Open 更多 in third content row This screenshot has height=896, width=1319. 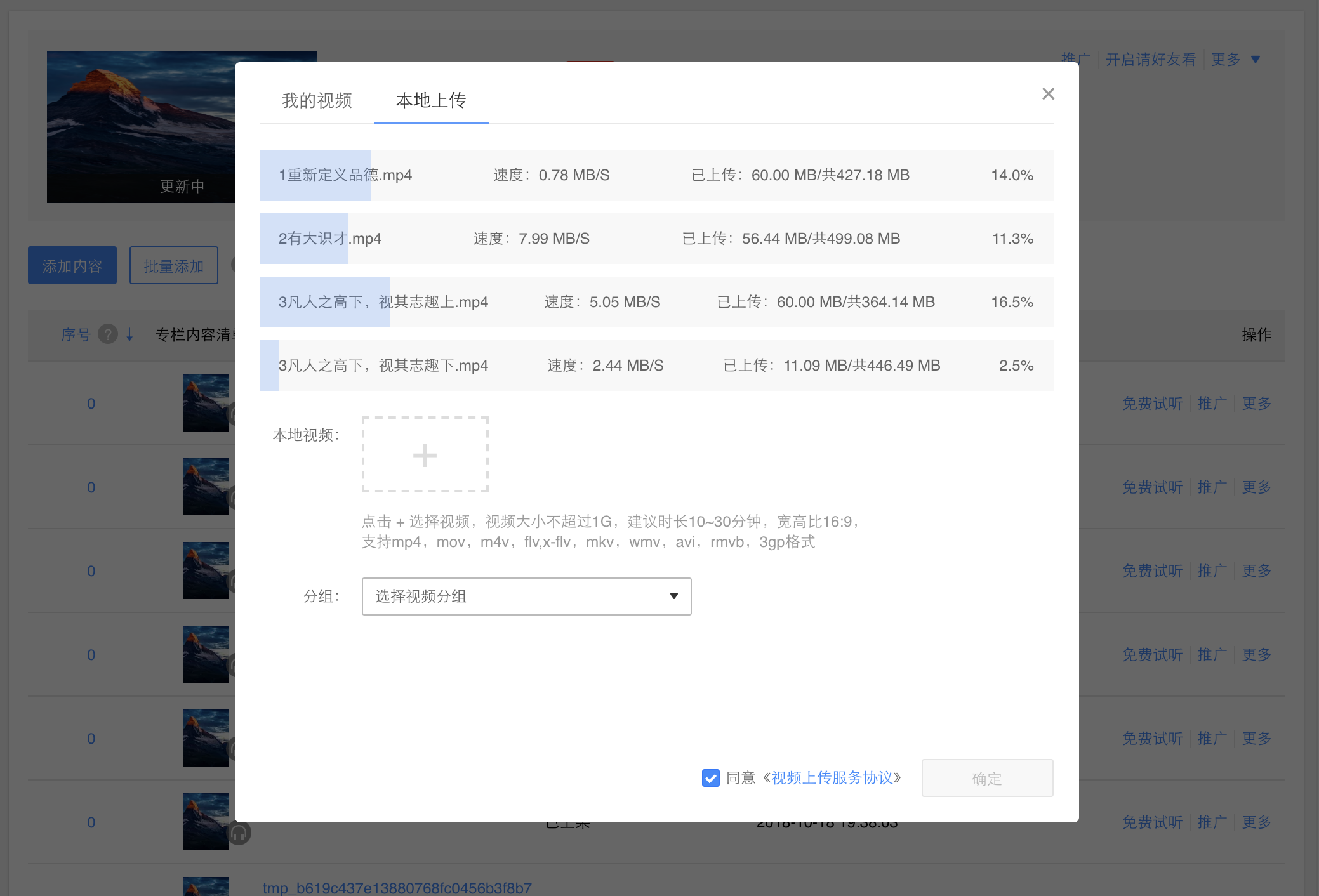pyautogui.click(x=1257, y=571)
